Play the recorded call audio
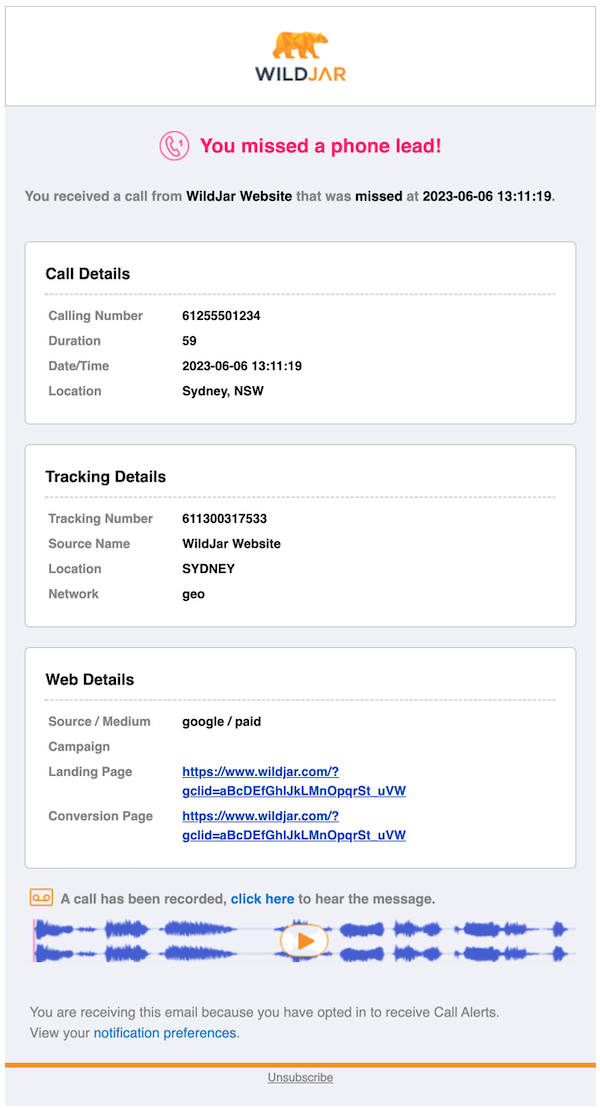The width and height of the screenshot is (600, 1108). (x=304, y=941)
